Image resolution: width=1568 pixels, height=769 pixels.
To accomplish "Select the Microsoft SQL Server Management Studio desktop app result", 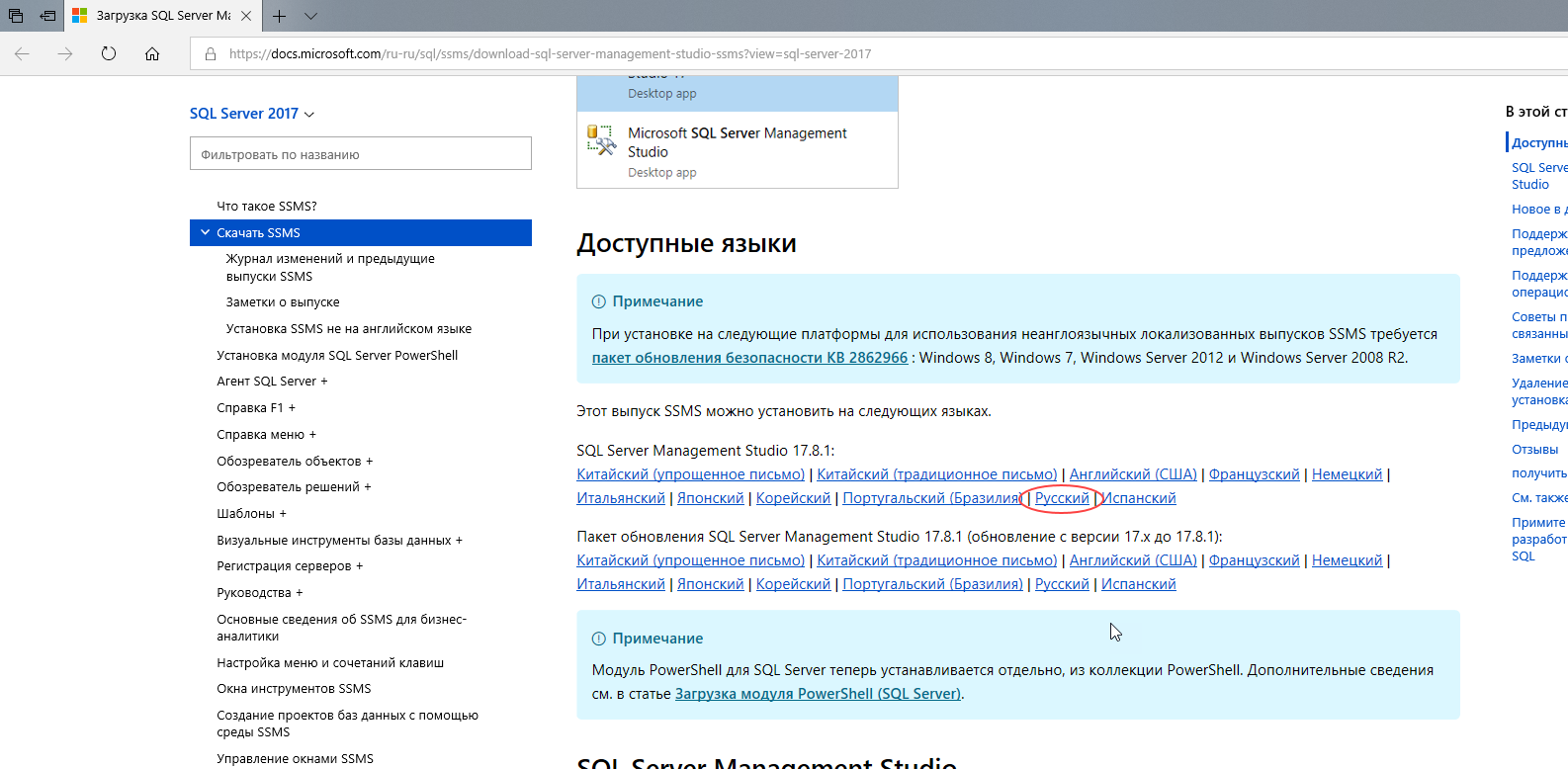I will (x=738, y=150).
